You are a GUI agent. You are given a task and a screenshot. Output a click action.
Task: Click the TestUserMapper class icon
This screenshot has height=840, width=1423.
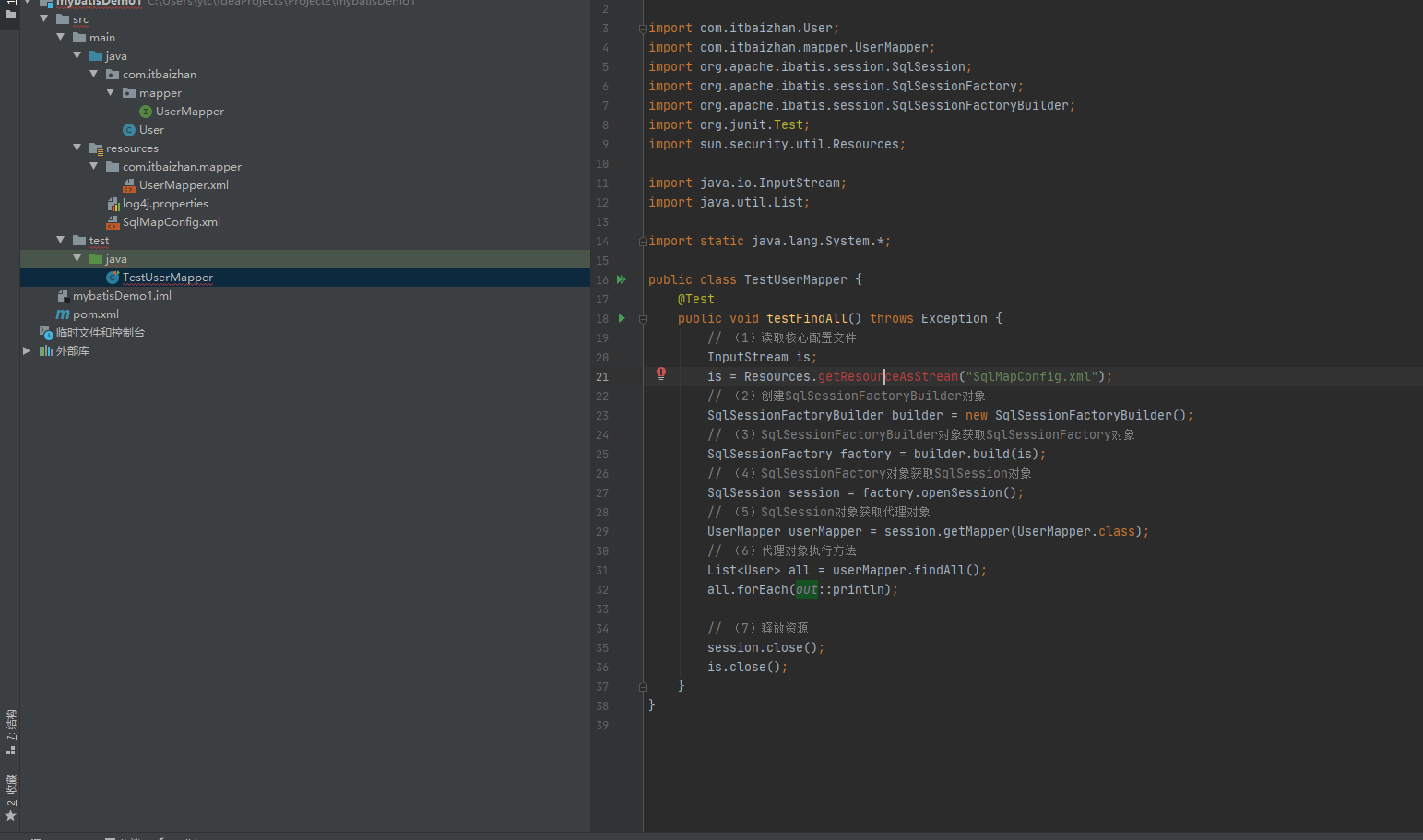pos(113,278)
